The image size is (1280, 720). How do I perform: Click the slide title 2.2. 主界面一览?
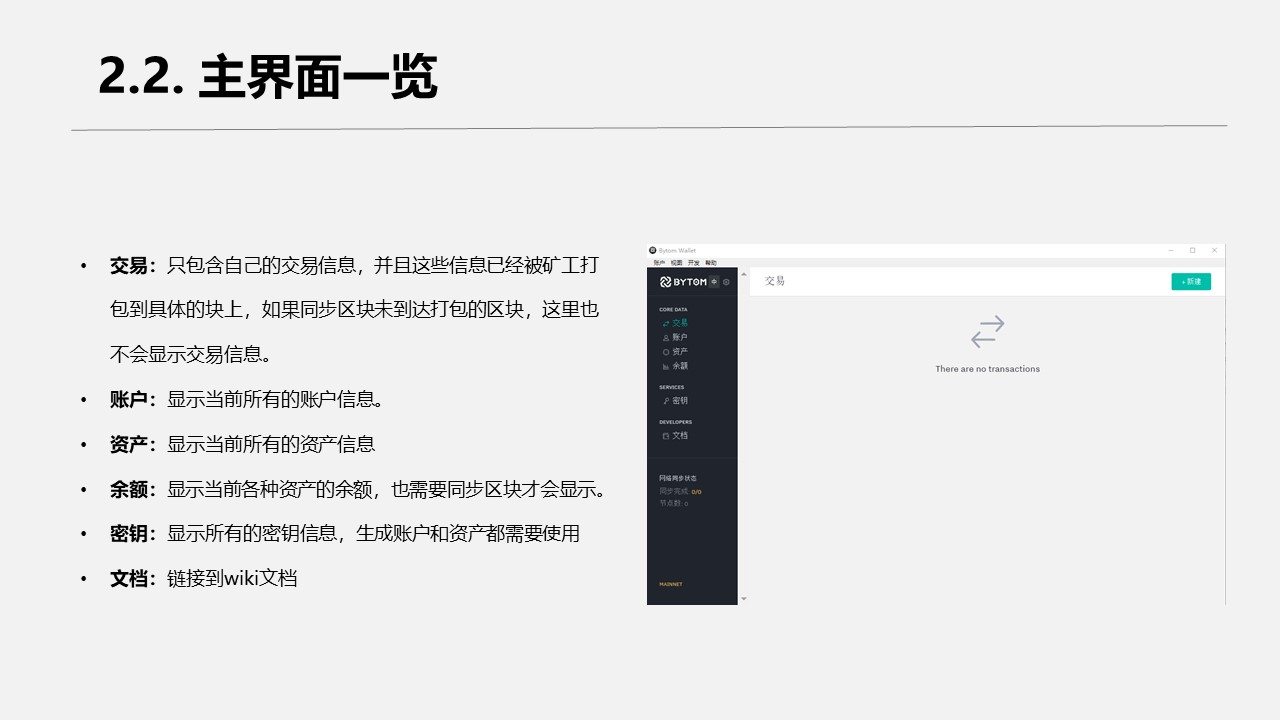tap(268, 77)
